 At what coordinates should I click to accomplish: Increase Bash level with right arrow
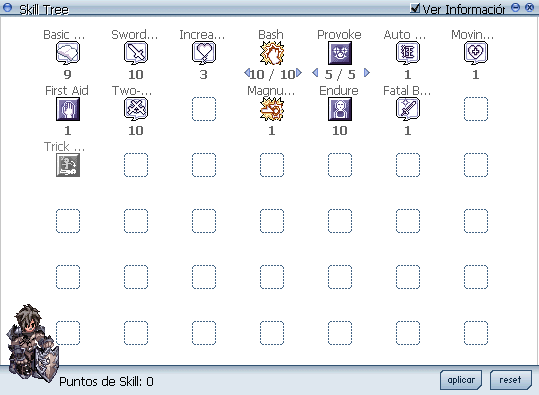click(299, 73)
